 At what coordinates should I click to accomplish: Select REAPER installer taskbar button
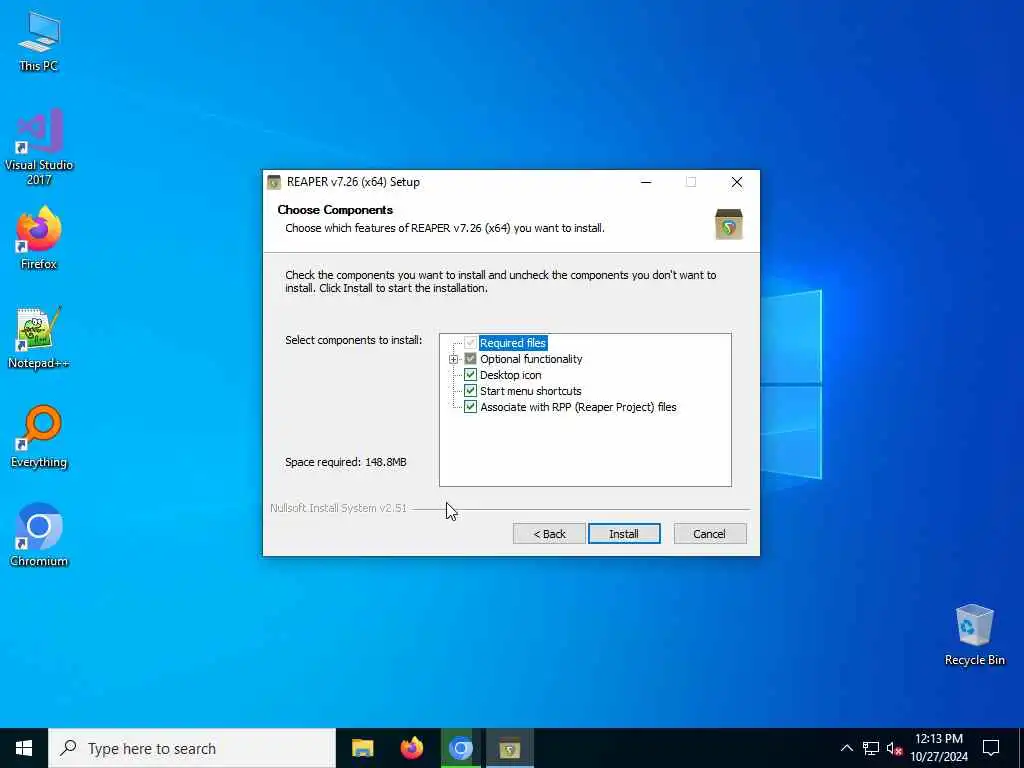tap(509, 748)
